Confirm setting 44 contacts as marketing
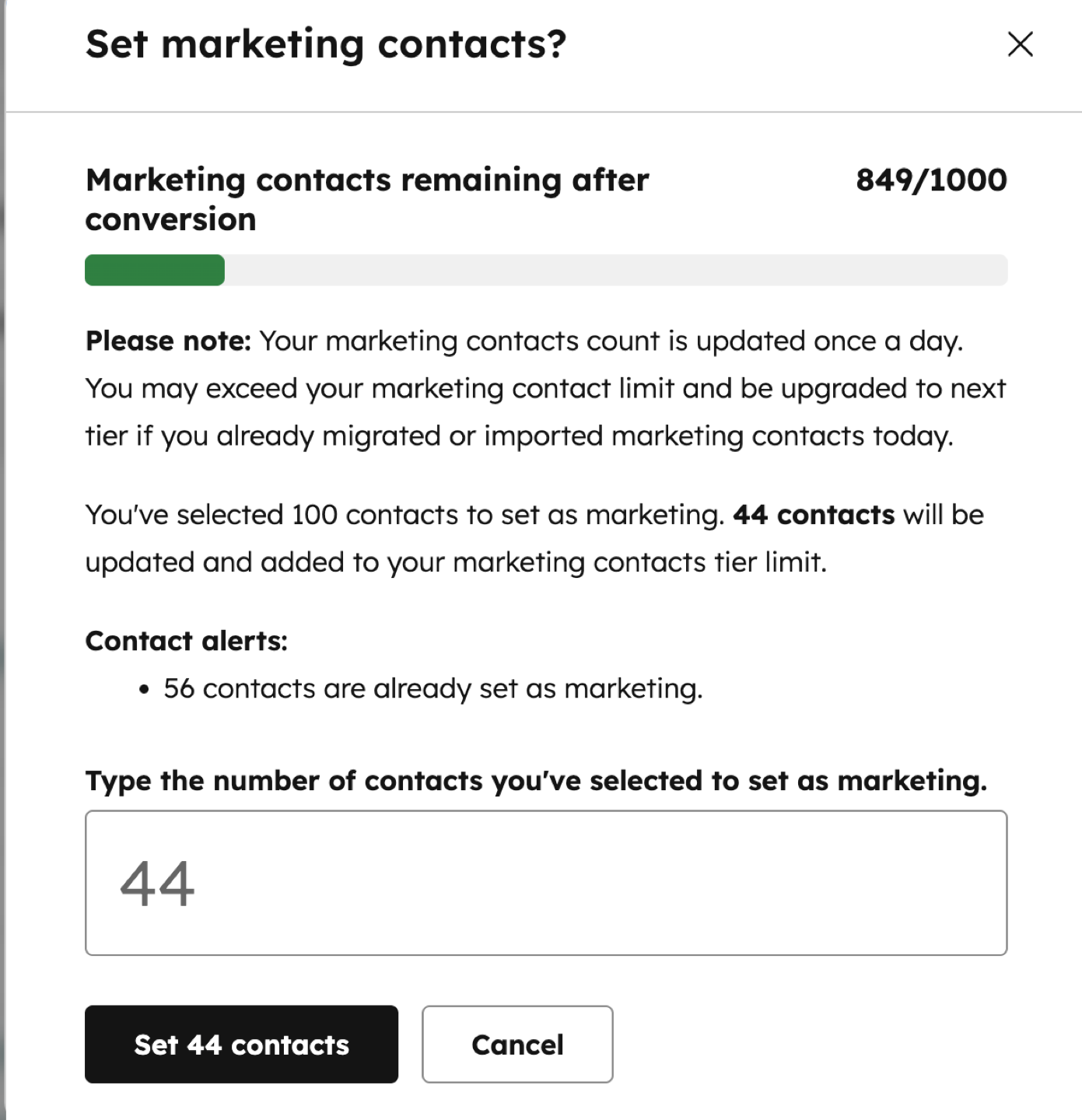The image size is (1082, 1120). point(240,1045)
